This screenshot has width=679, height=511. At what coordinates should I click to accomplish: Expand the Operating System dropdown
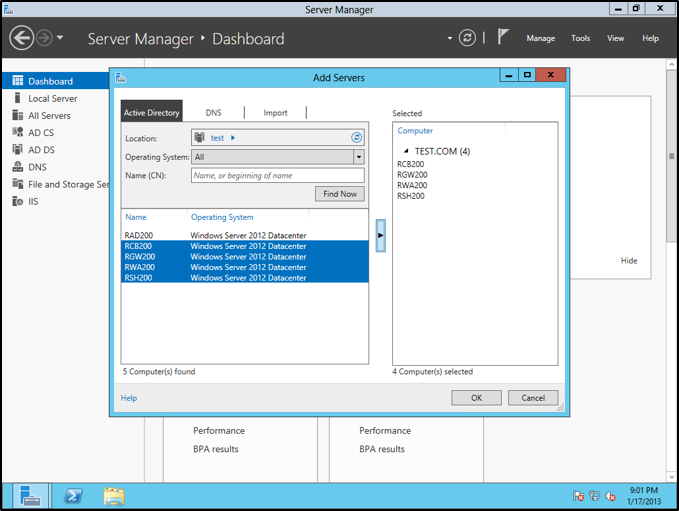(358, 157)
